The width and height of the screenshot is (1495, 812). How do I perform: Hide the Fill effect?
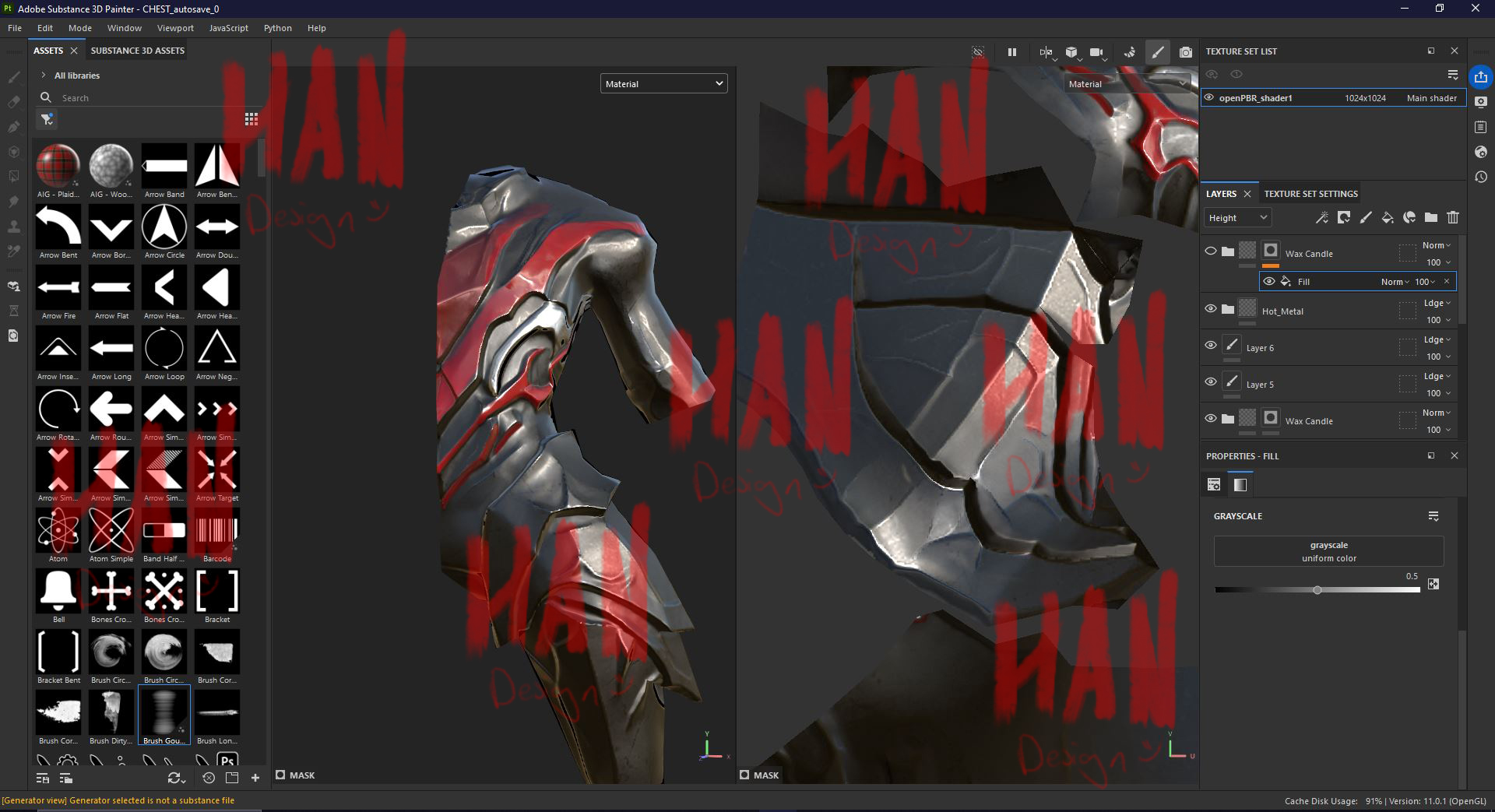1269,281
